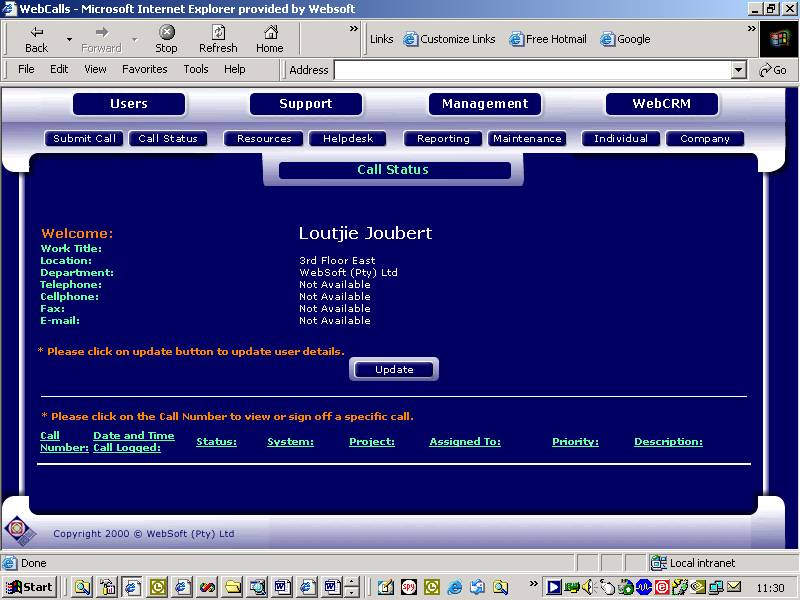
Task: Open the Customize Links shortcut
Action: [449, 39]
